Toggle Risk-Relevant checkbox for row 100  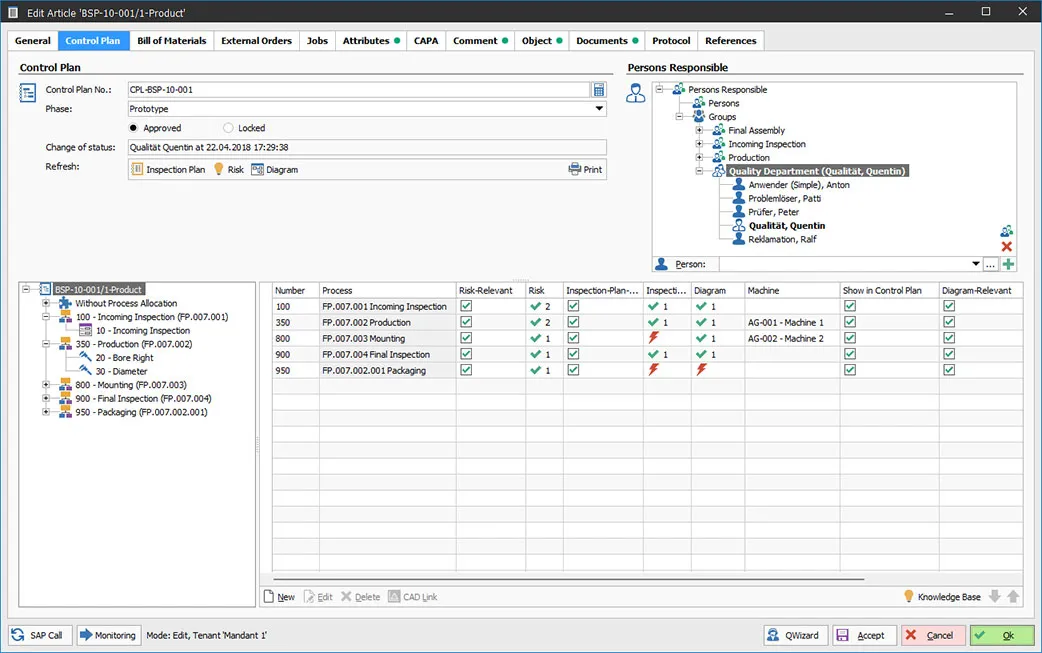click(x=467, y=306)
